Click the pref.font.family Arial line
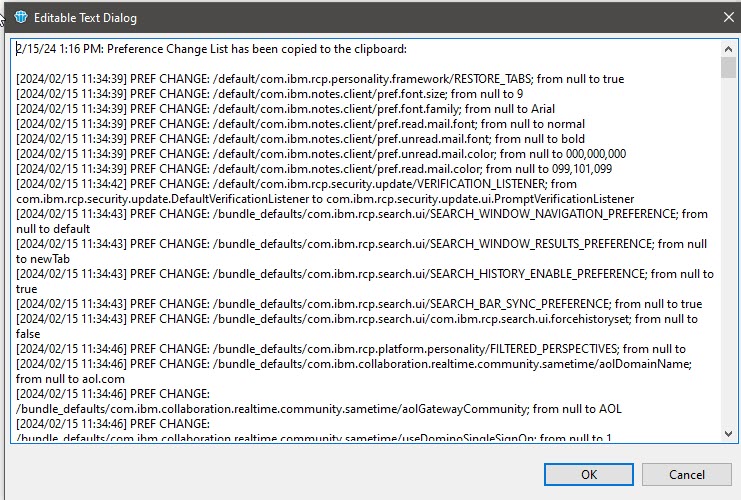This screenshot has width=741, height=500. (x=285, y=109)
